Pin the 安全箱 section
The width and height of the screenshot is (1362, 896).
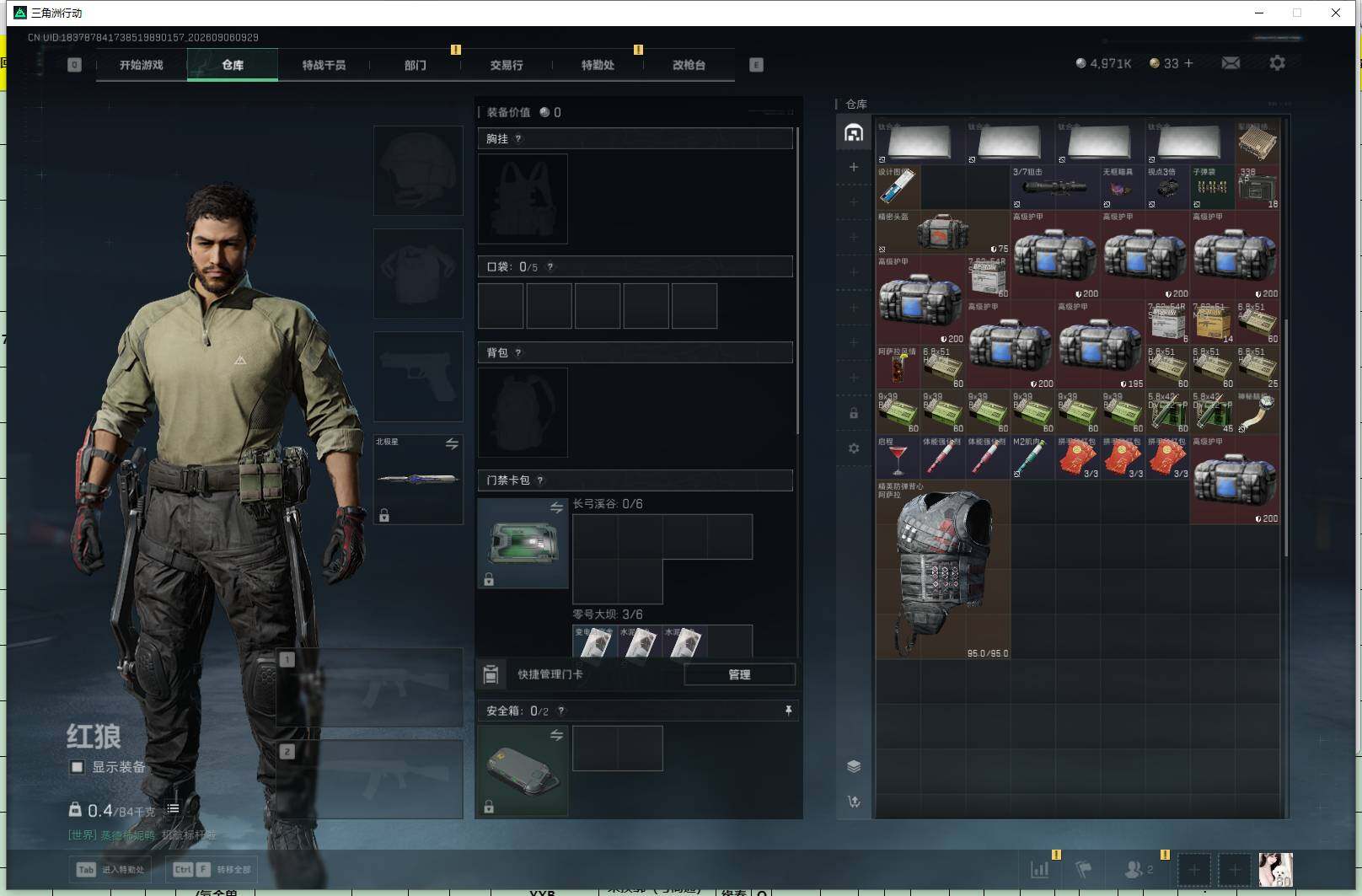pos(788,711)
